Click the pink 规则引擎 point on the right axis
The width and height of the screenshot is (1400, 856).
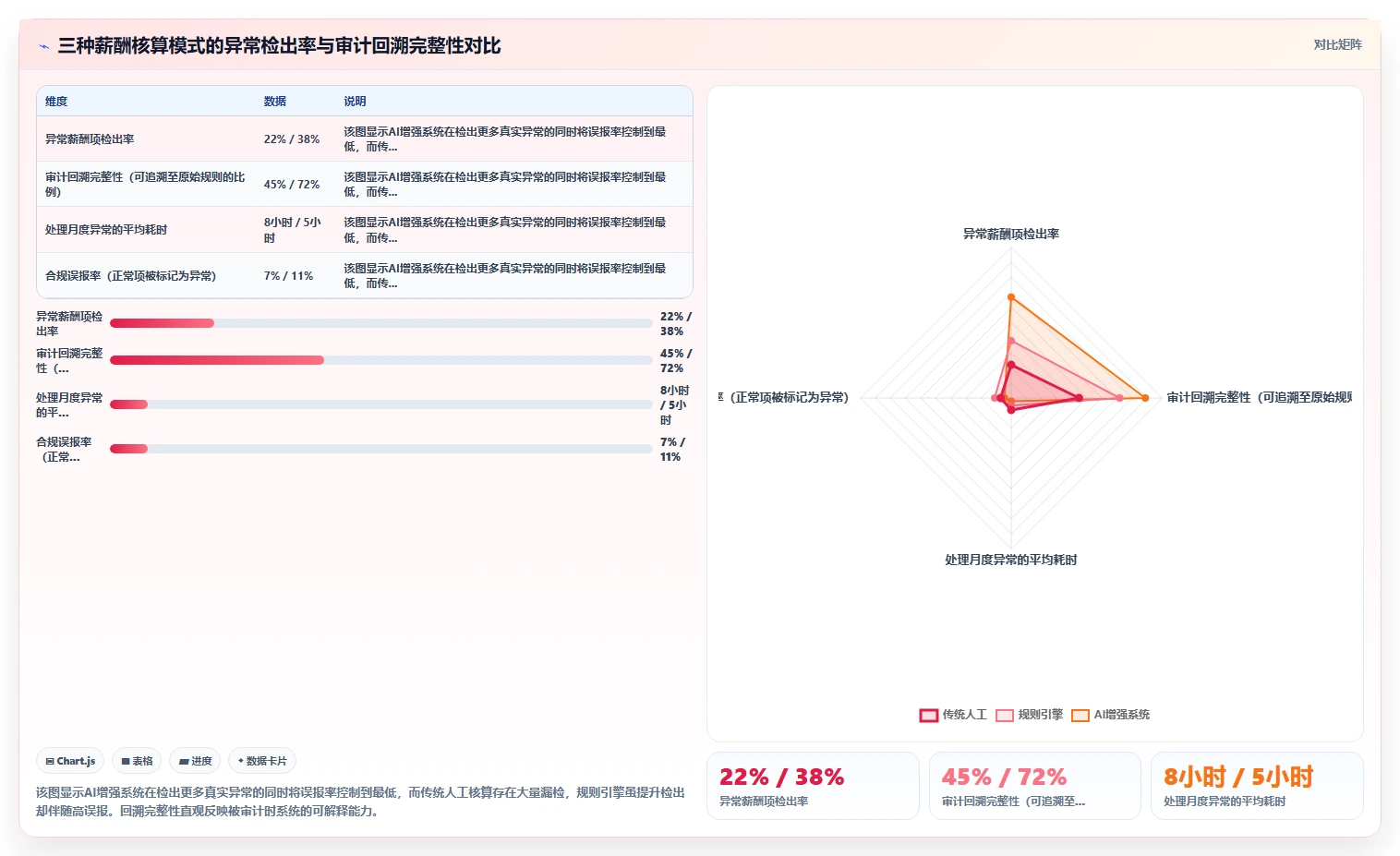(1120, 398)
